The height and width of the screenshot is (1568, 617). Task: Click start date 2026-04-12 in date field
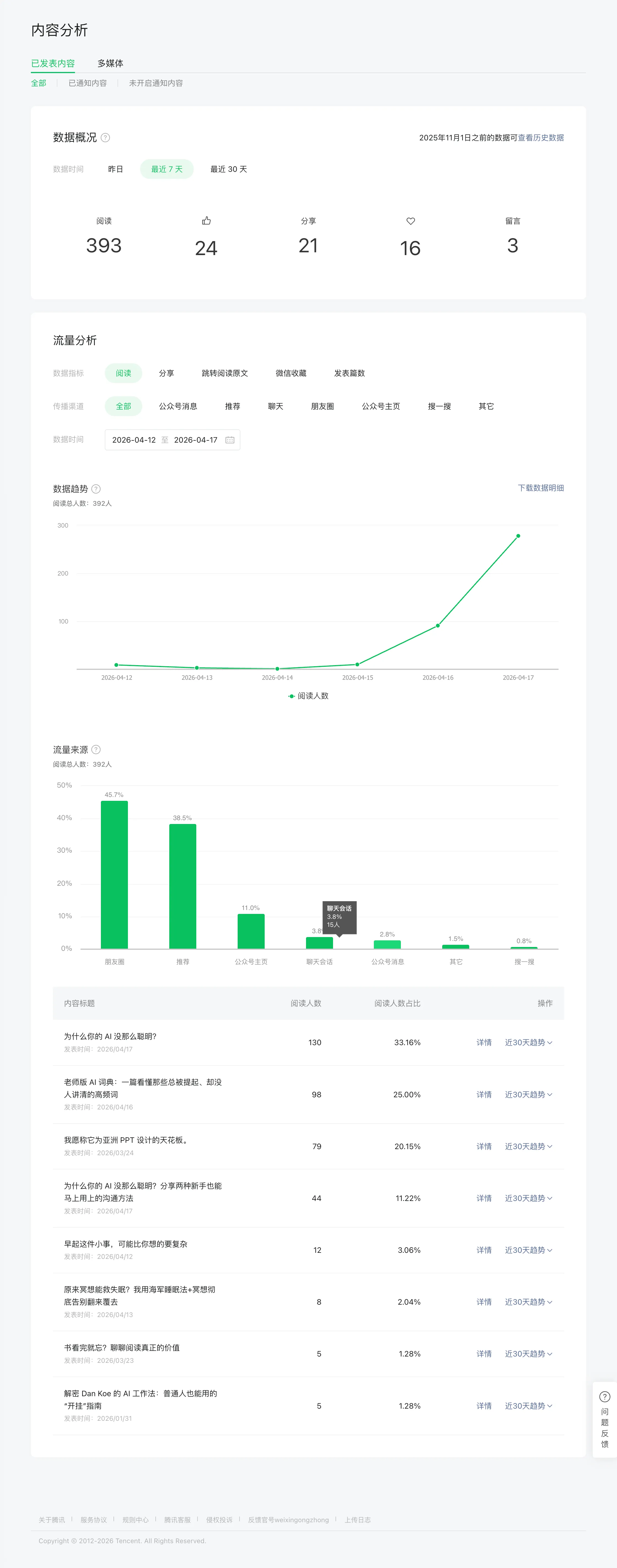(x=134, y=440)
